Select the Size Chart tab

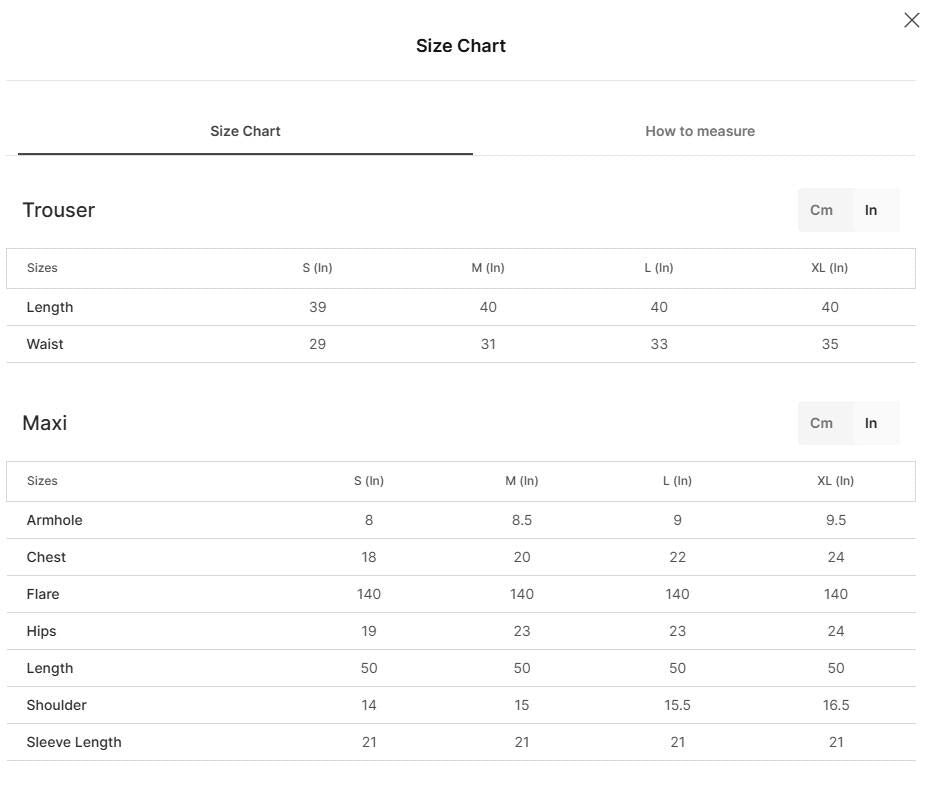tap(245, 131)
